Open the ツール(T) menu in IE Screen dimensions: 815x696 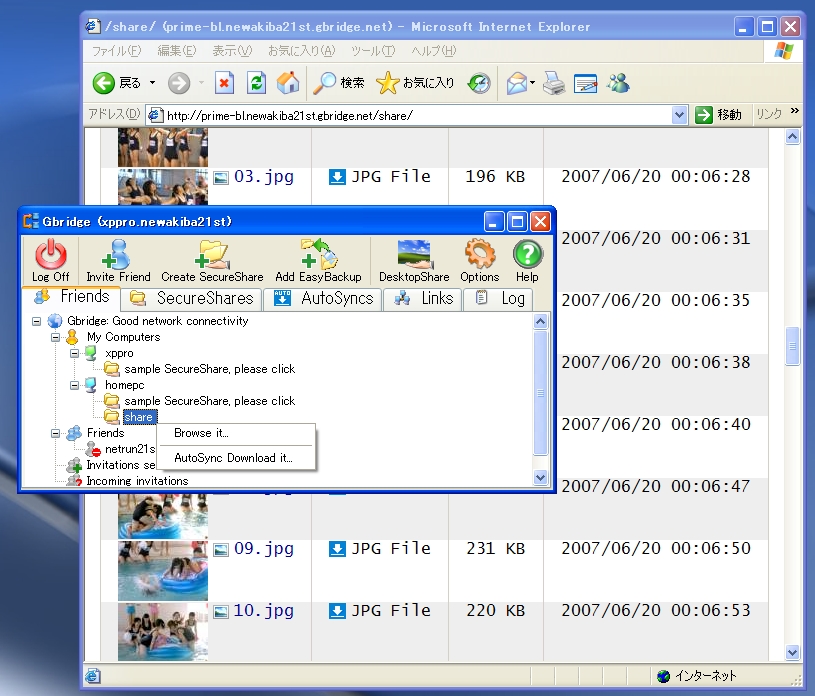pyautogui.click(x=373, y=51)
